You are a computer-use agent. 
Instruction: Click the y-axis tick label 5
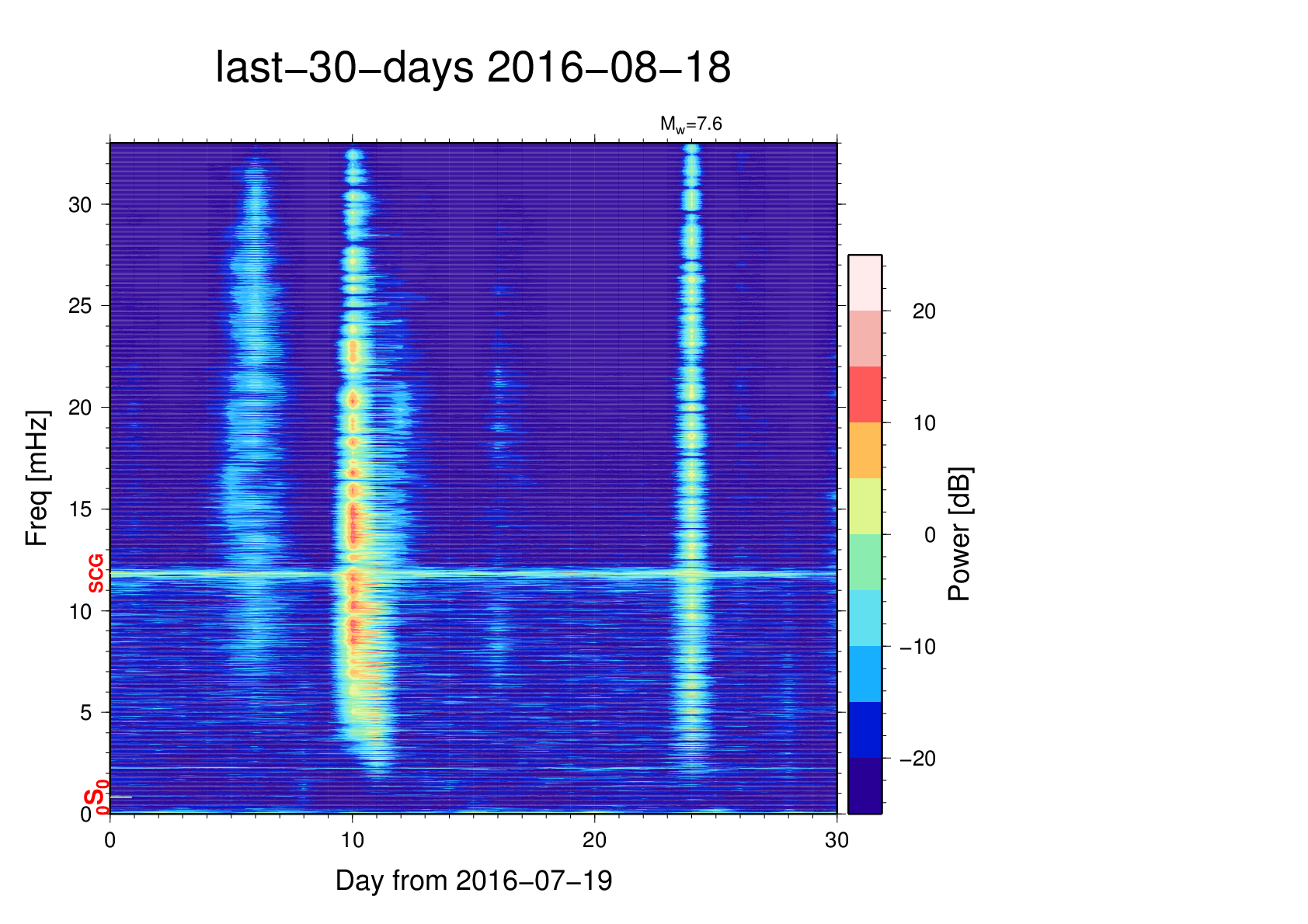(x=85, y=713)
